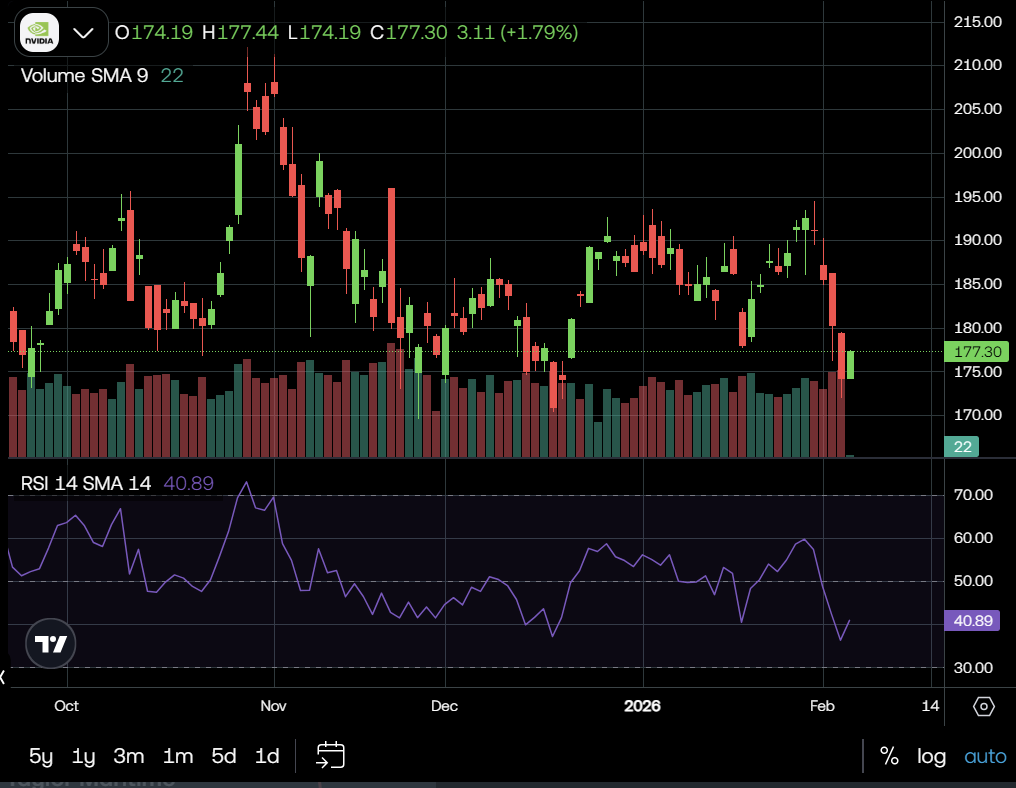Click the TradingView logo in the RSI pane
This screenshot has width=1016, height=788.
(50, 644)
